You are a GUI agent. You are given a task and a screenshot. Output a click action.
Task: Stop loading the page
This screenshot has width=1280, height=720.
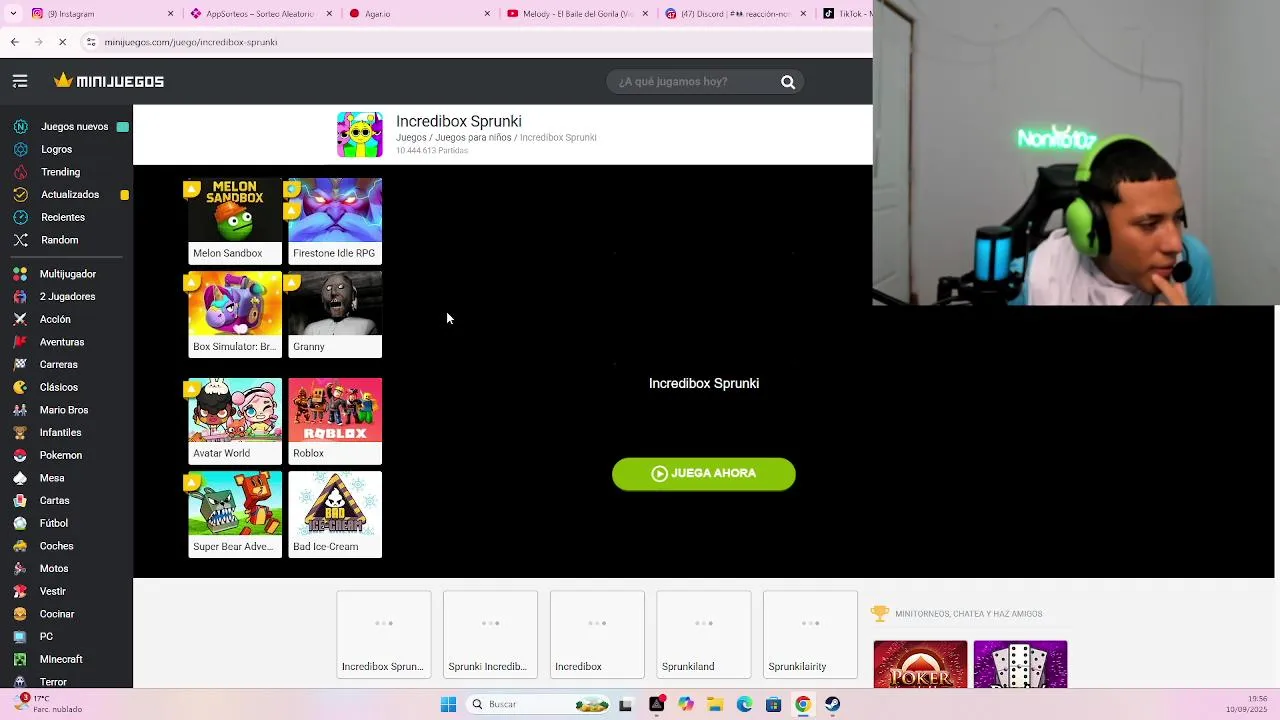click(62, 42)
